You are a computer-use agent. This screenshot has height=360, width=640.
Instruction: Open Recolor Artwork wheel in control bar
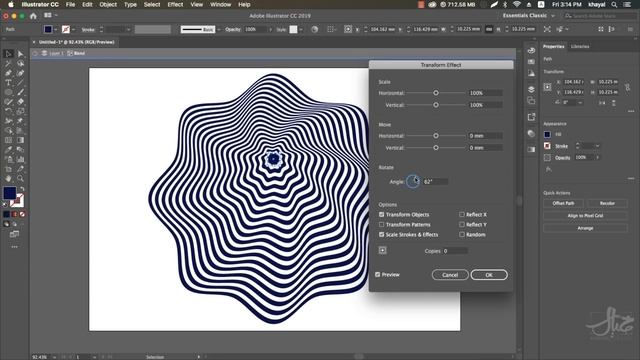[314, 29]
